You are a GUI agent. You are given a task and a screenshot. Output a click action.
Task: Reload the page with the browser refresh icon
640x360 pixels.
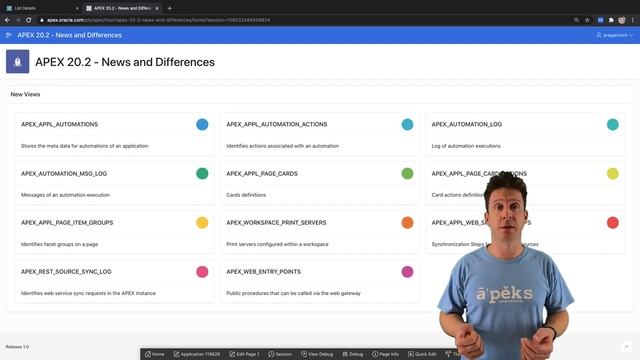tap(29, 20)
